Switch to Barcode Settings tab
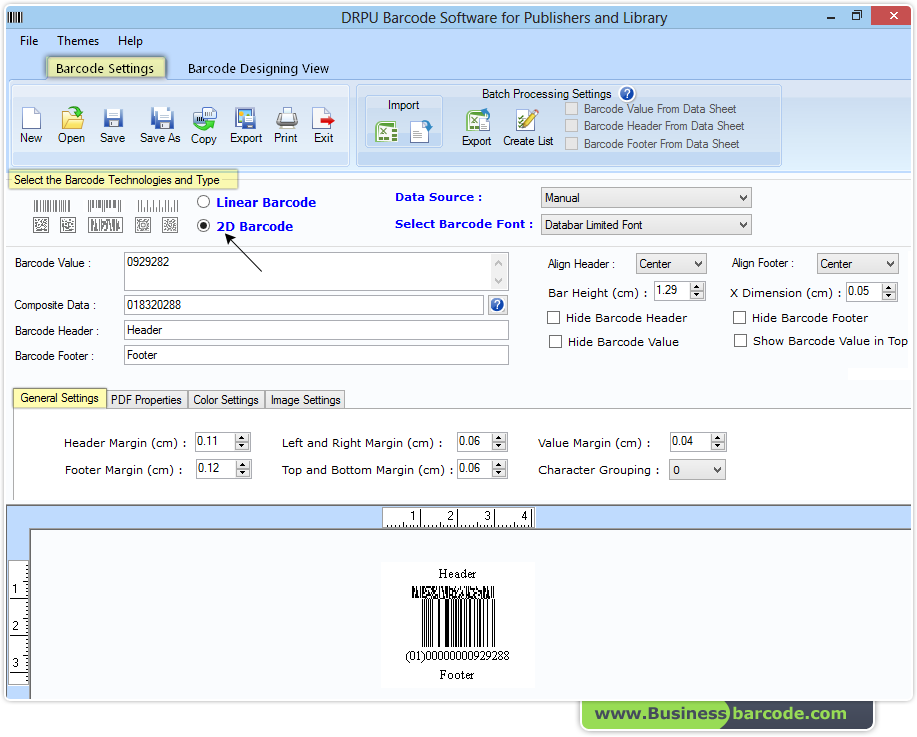The width and height of the screenshot is (917, 737). 105,68
